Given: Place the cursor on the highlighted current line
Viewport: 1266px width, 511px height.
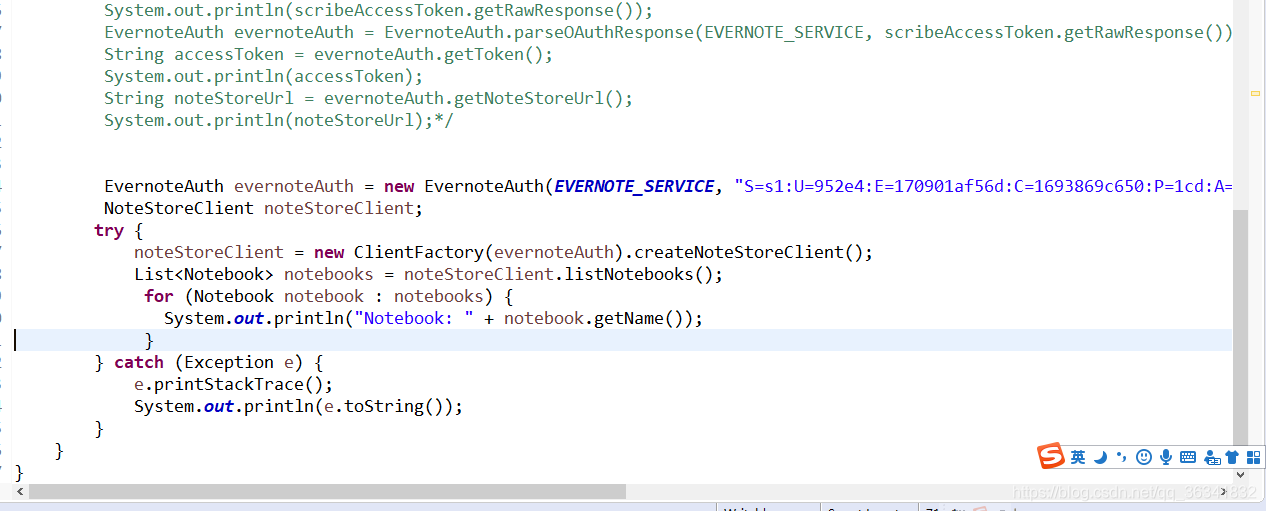Looking at the screenshot, I should click(624, 340).
